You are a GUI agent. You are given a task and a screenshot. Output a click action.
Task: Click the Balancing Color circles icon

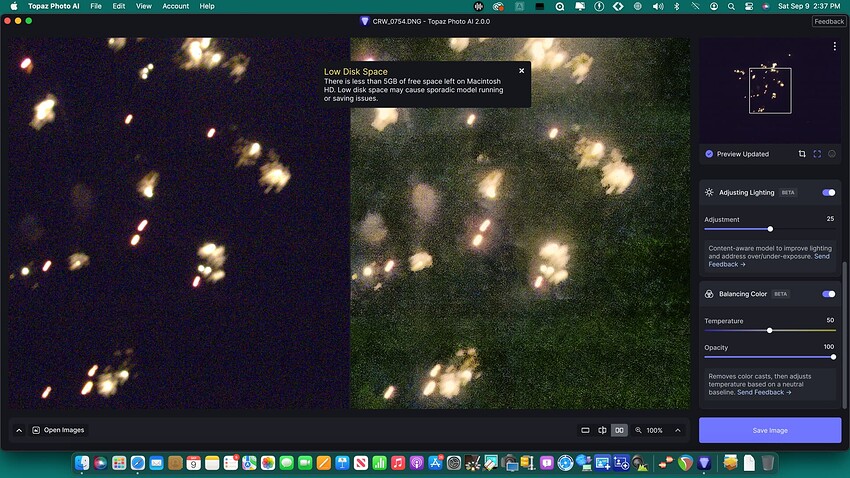pos(709,294)
